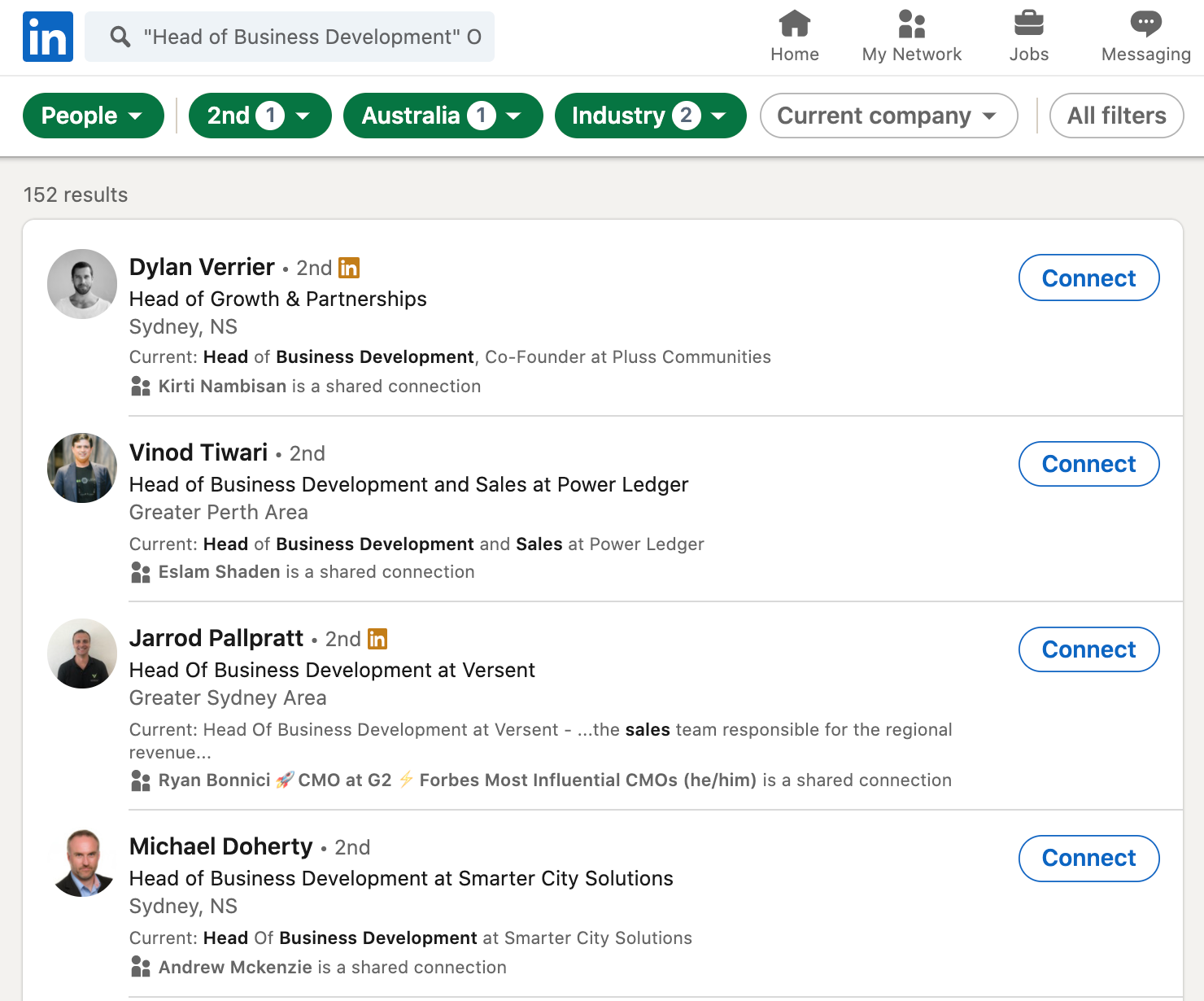Expand the Industry filter chevron
This screenshot has height=1001, width=1204.
[717, 116]
